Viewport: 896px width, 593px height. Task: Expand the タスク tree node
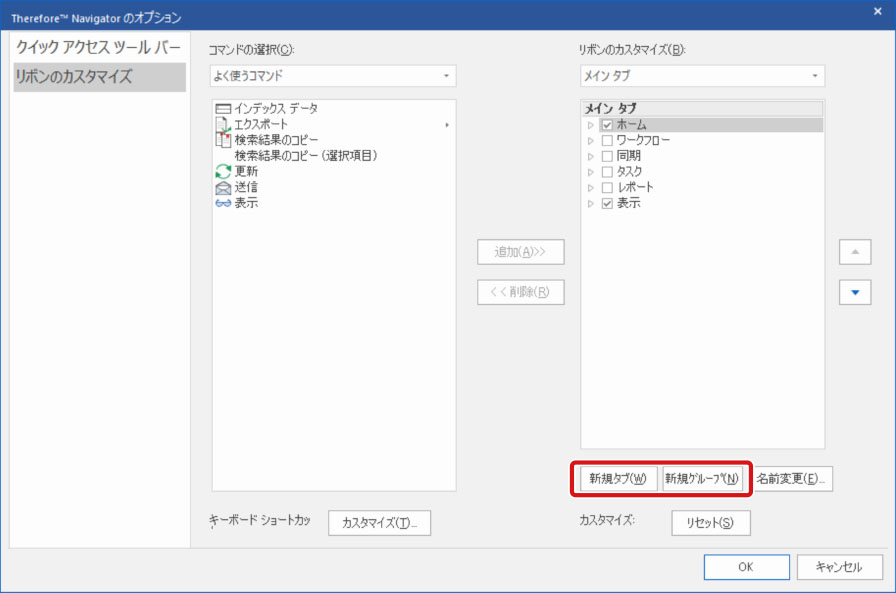pos(591,172)
